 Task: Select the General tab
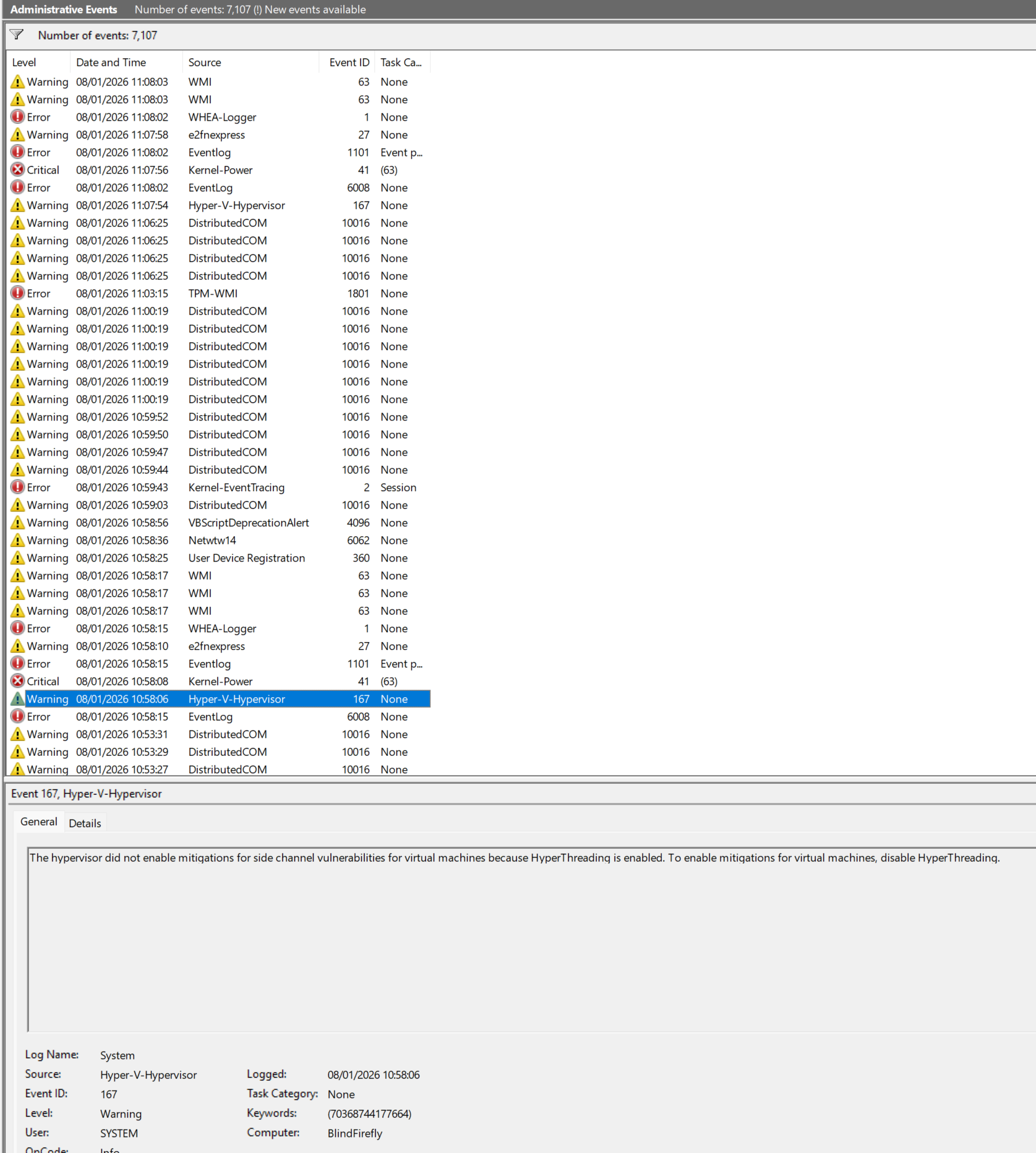[x=38, y=821]
